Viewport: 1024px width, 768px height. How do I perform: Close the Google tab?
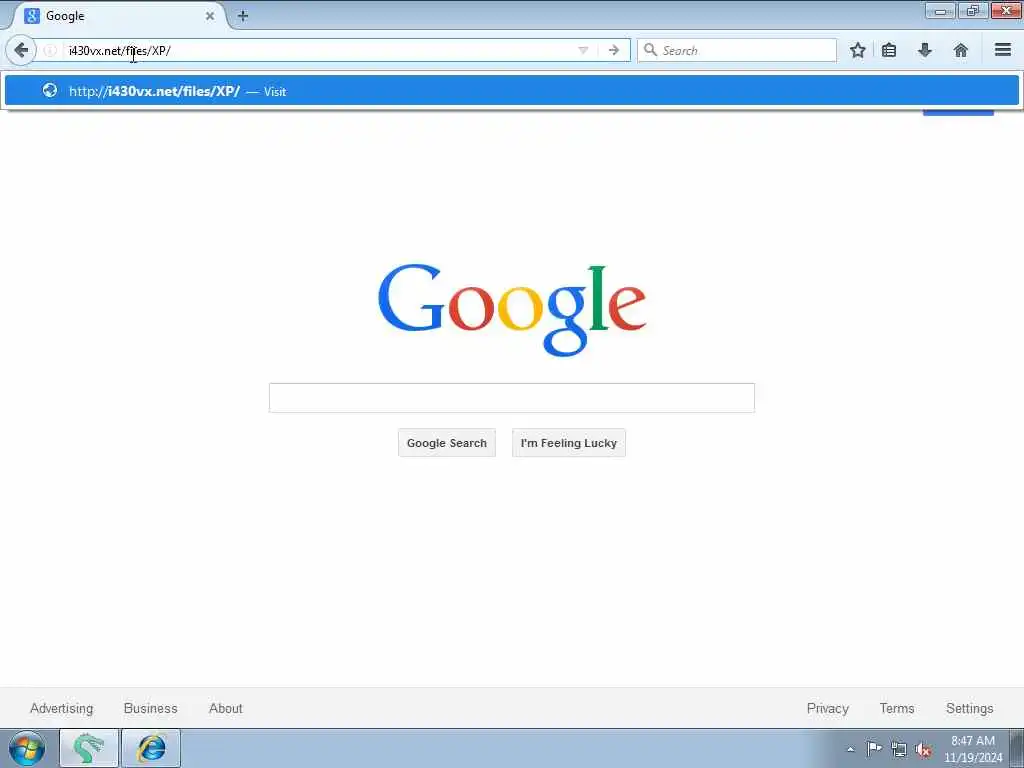[210, 16]
